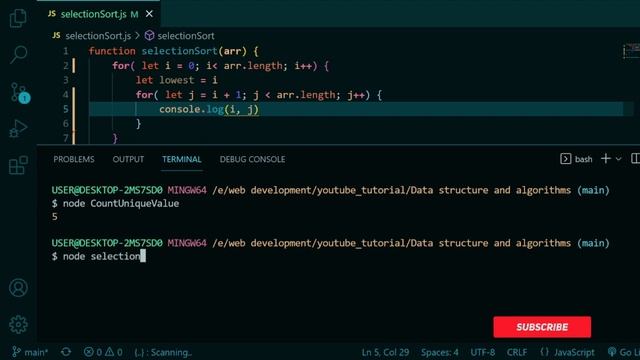Click the minimap at editor edge
640x360 pixels.
(x=631, y=51)
